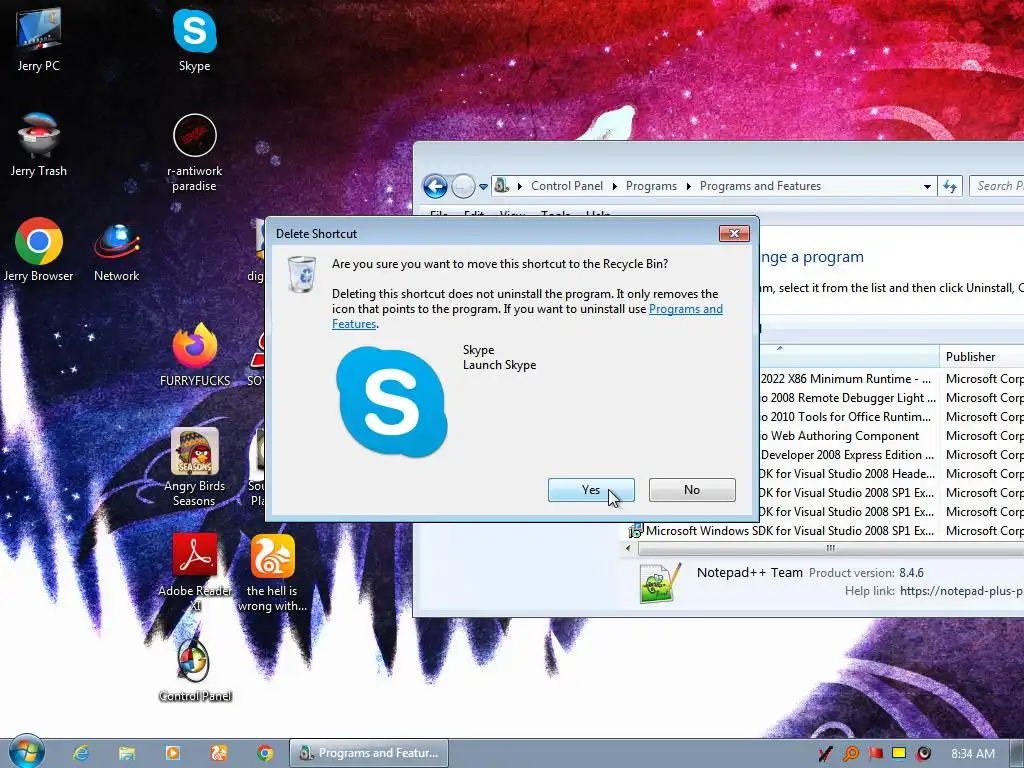Click the red flag Action Center tray icon

click(875, 754)
